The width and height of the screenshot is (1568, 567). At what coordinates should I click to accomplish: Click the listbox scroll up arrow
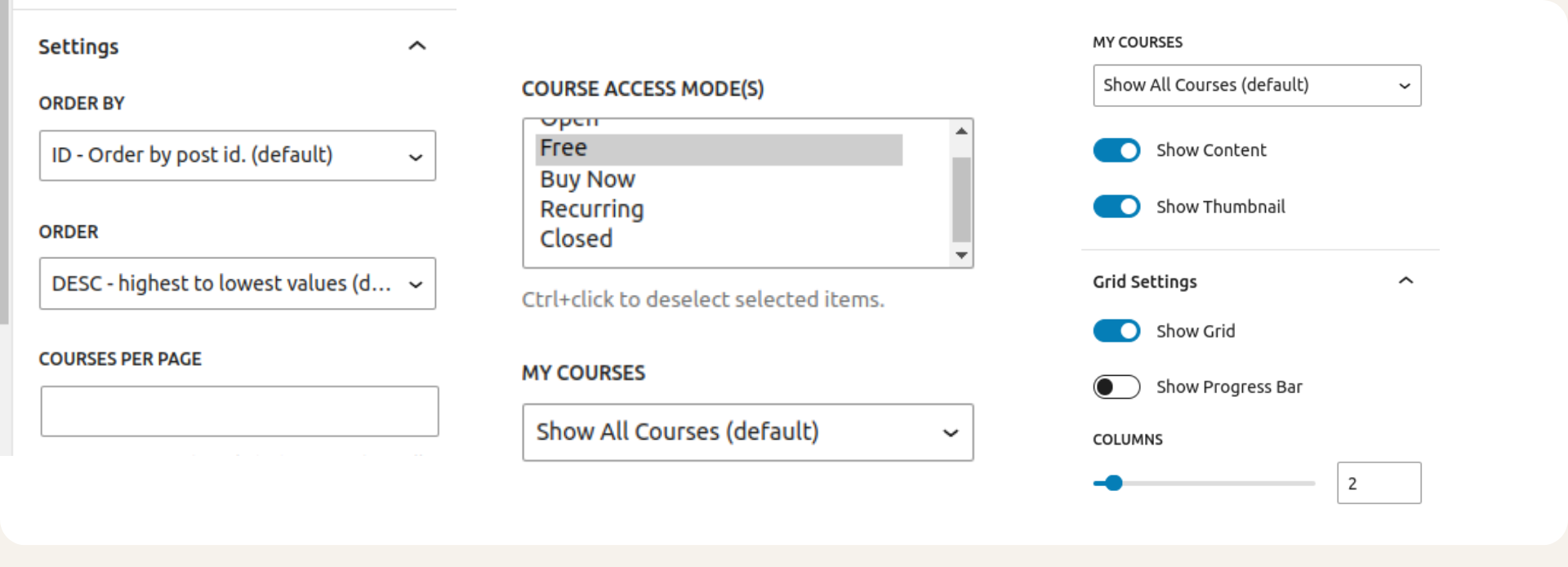961,131
